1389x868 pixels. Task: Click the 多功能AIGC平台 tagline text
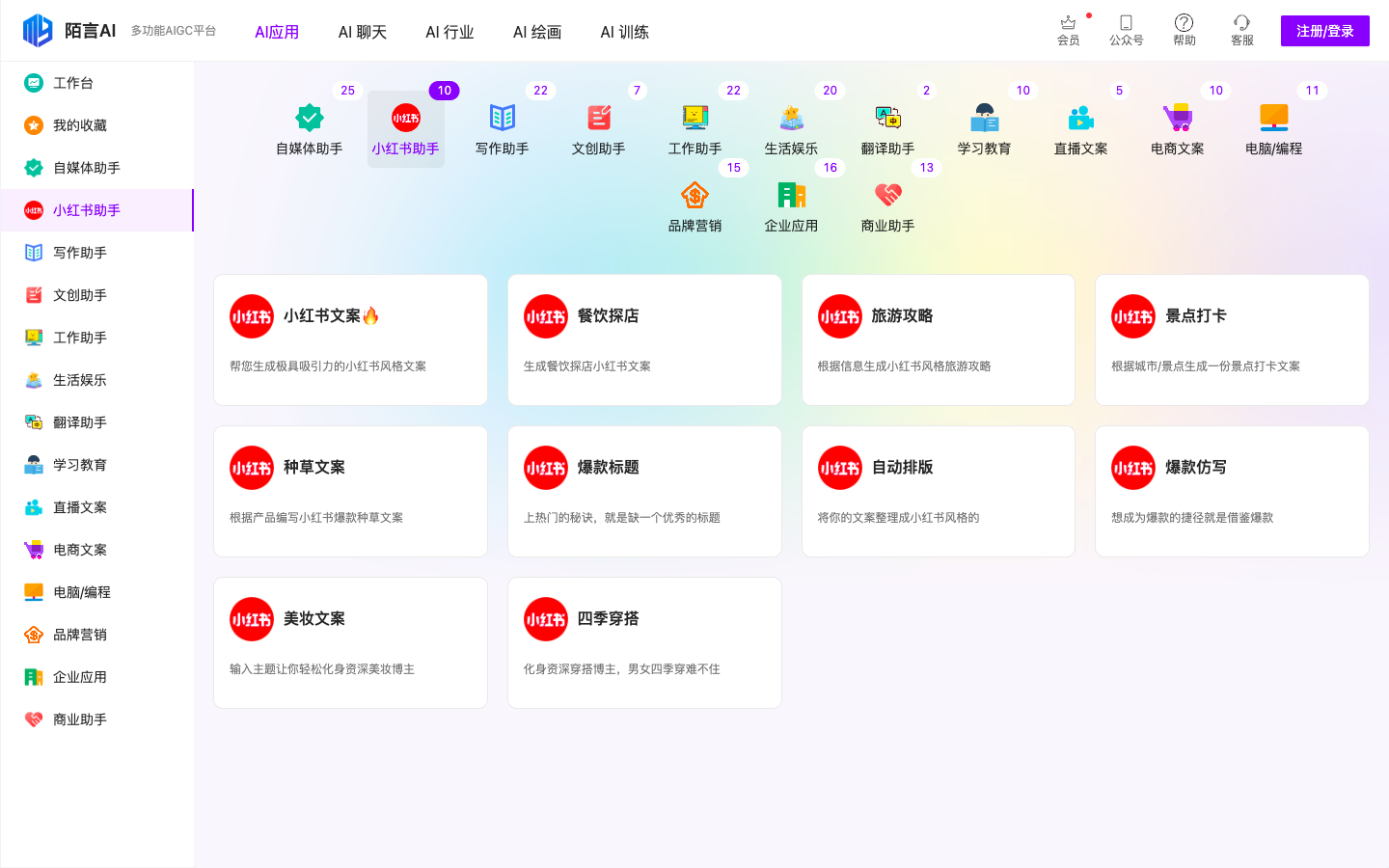click(x=174, y=31)
